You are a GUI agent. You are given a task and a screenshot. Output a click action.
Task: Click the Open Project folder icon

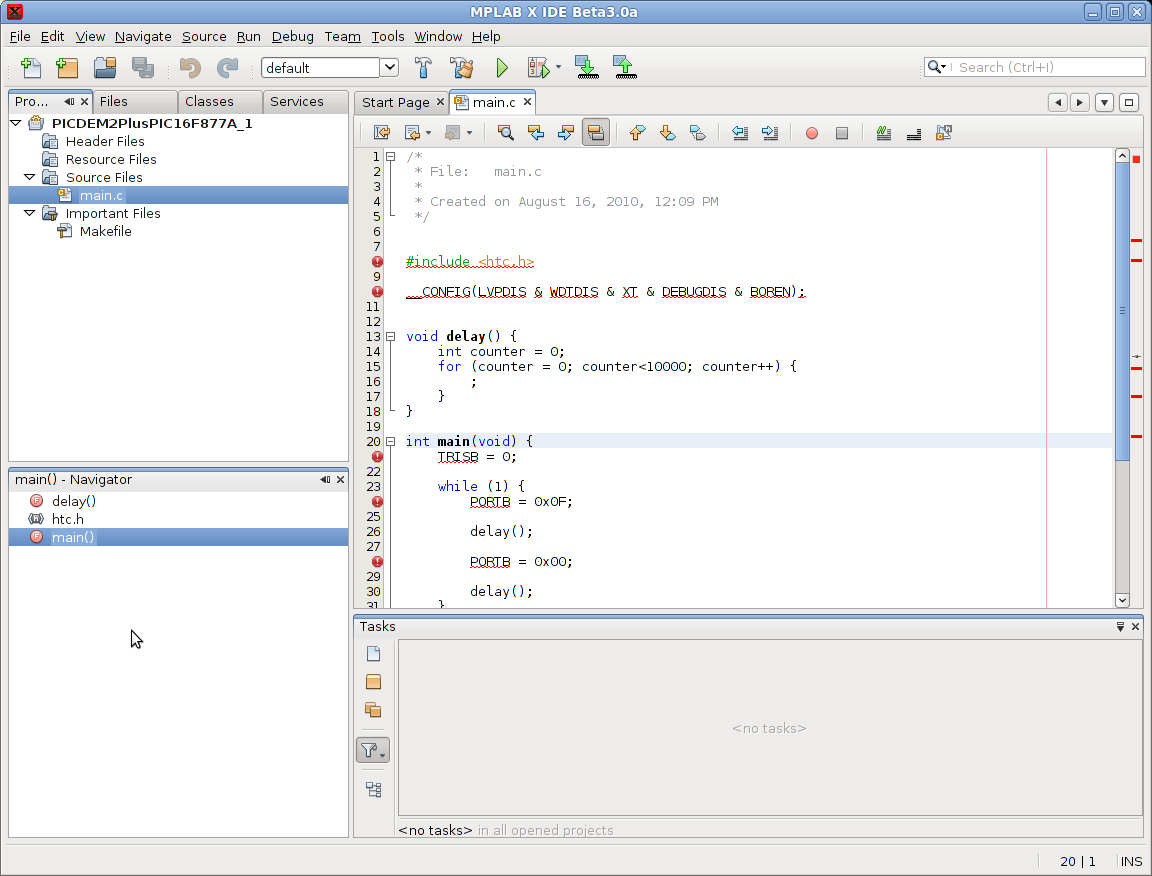(x=105, y=68)
